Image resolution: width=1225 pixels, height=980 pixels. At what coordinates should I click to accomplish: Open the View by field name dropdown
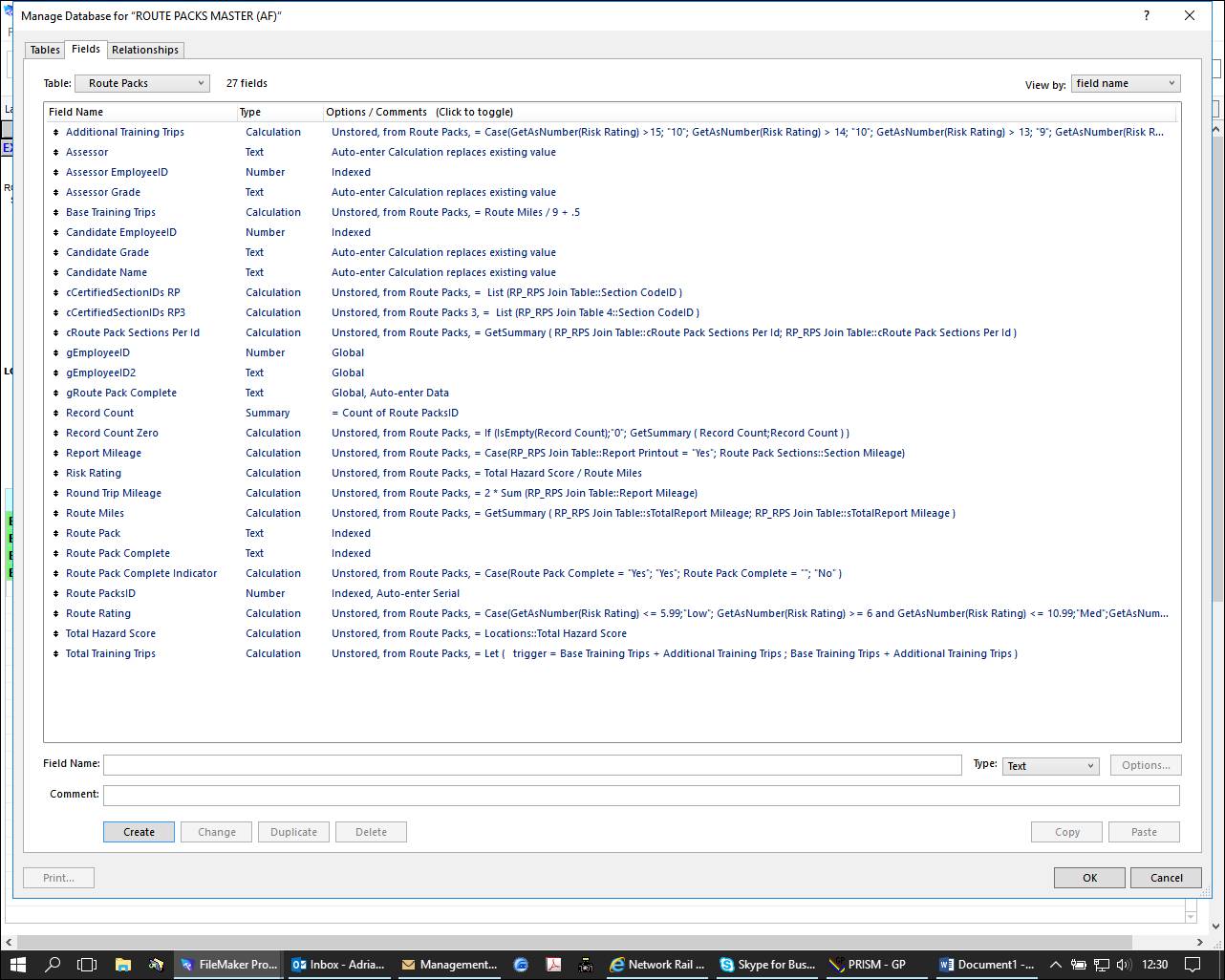pyautogui.click(x=1126, y=83)
